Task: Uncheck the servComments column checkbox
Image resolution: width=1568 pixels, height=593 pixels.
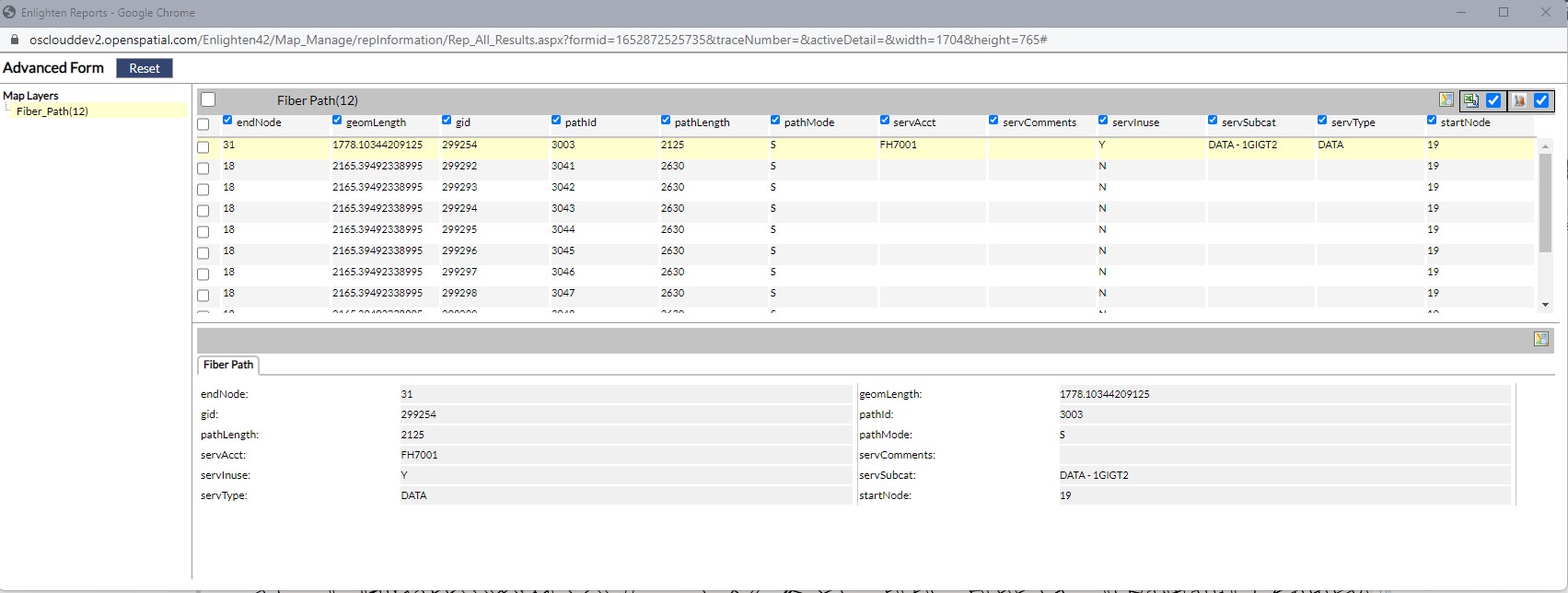Action: pyautogui.click(x=993, y=121)
